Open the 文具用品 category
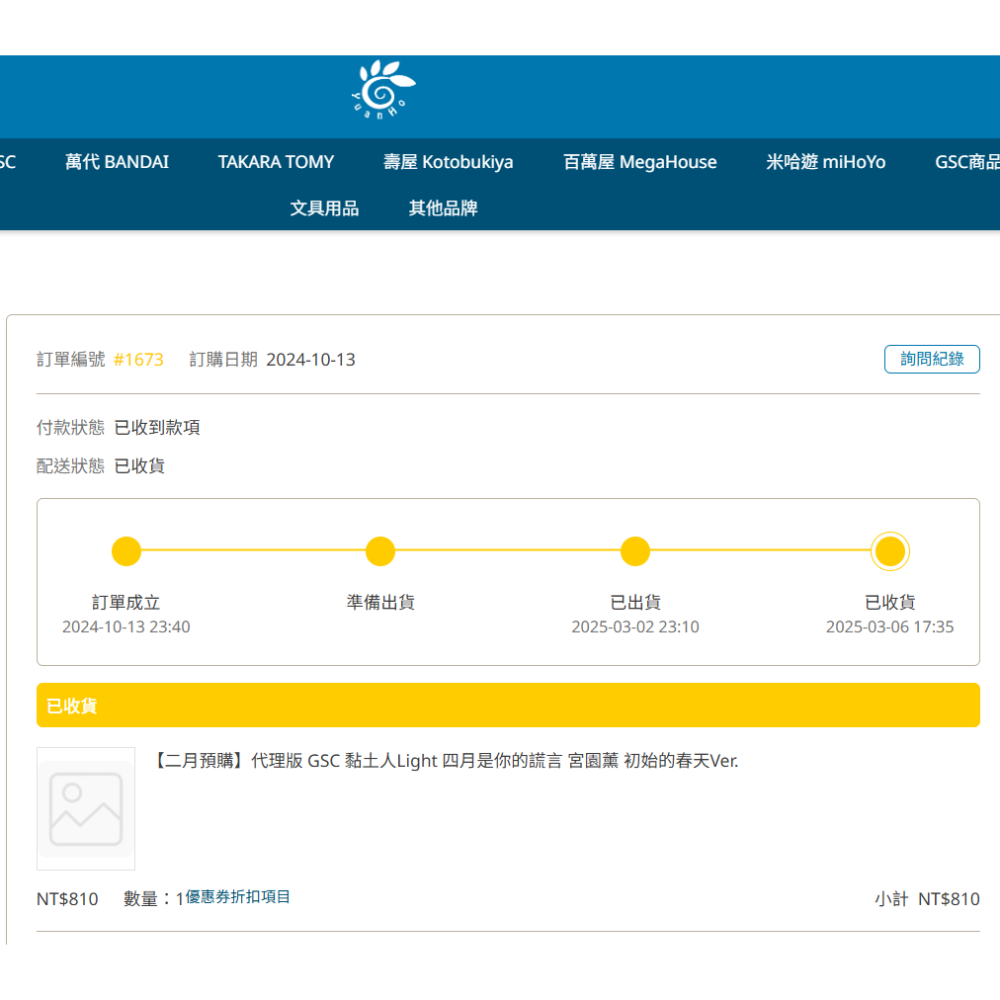Screen dimensions: 1000x1000 324,208
